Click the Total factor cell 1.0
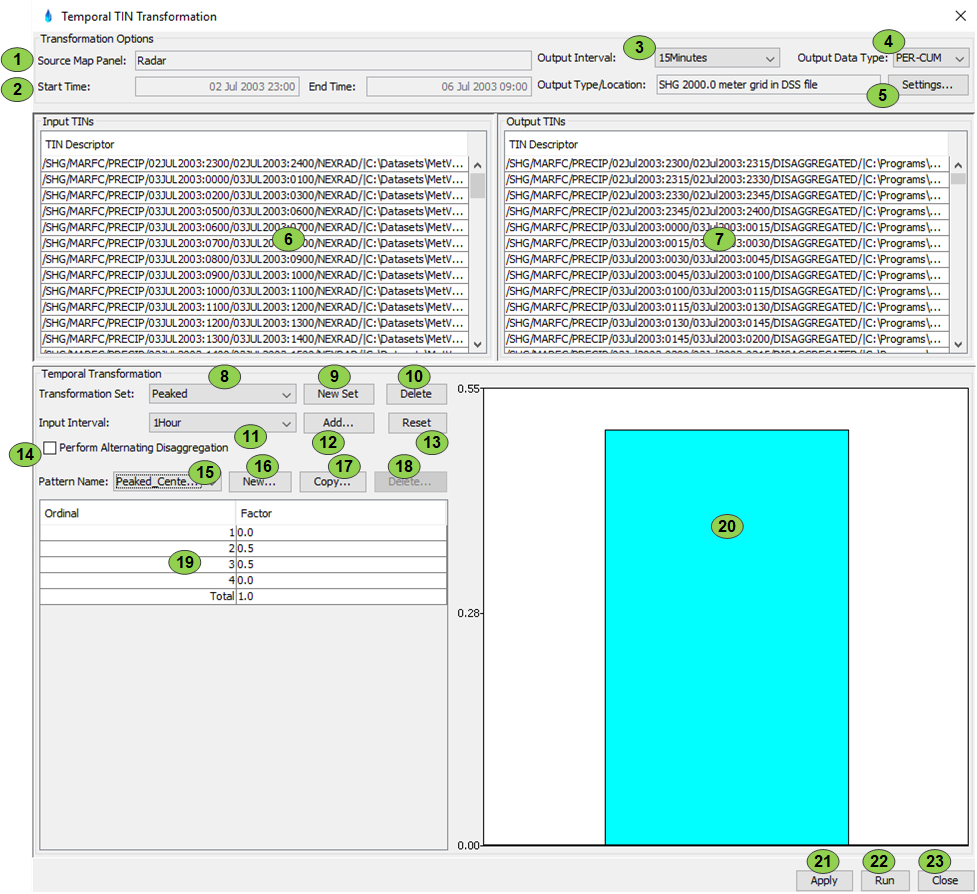The image size is (977, 894). coord(341,596)
